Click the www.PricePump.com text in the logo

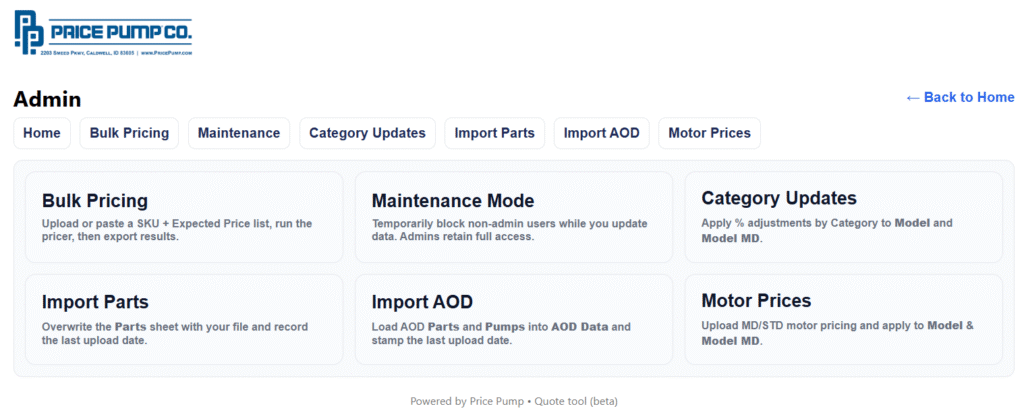tap(166, 52)
